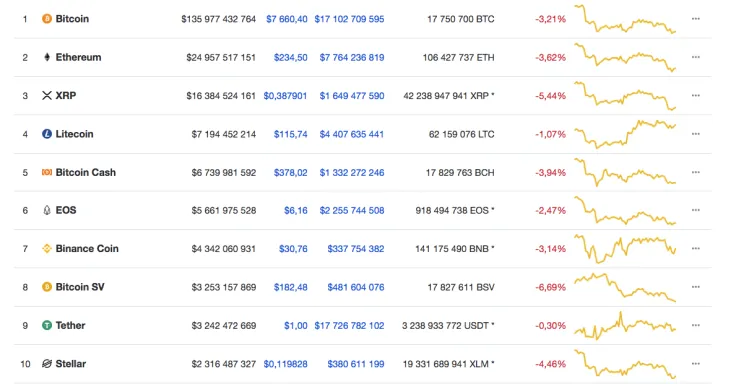The width and height of the screenshot is (736, 384).
Task: Click the Binance Coin yellow icon
Action: pyautogui.click(x=47, y=249)
